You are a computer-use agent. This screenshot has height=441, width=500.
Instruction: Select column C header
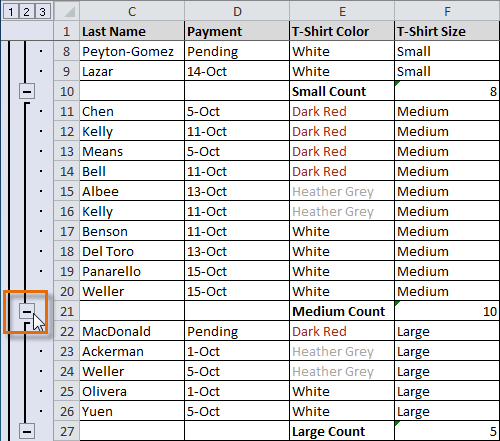point(132,11)
